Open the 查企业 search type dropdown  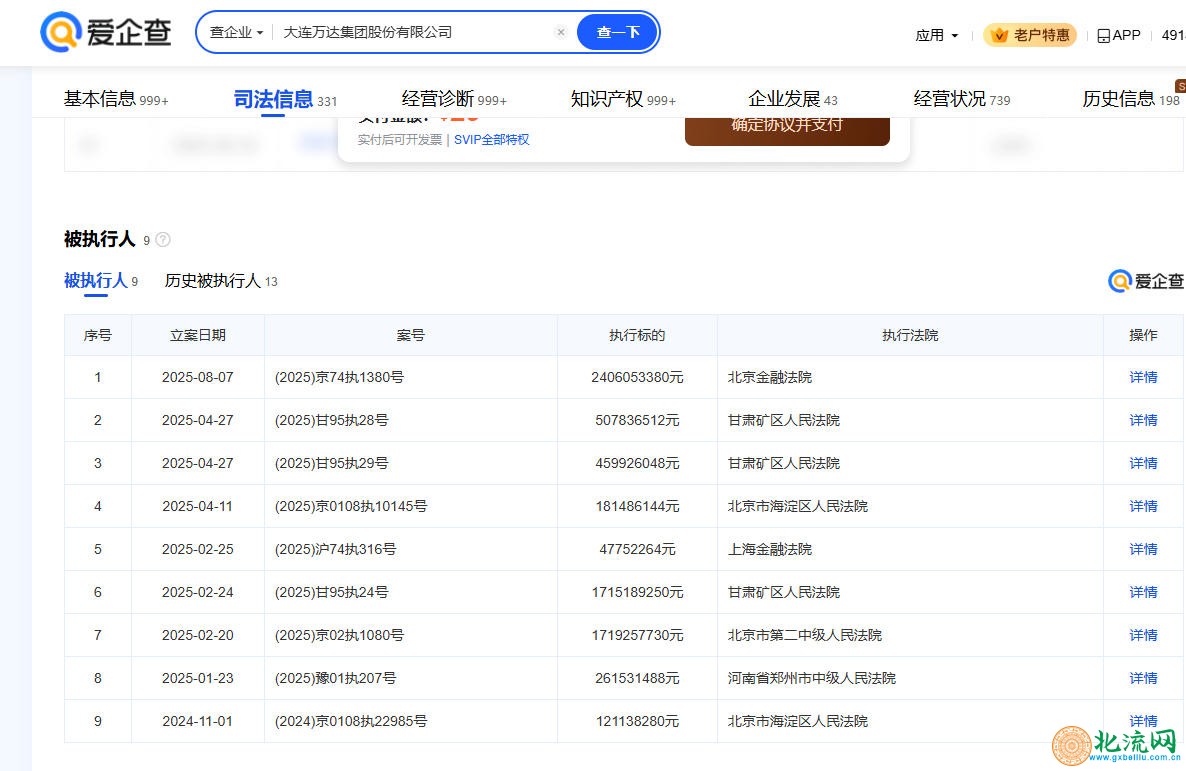tap(236, 33)
